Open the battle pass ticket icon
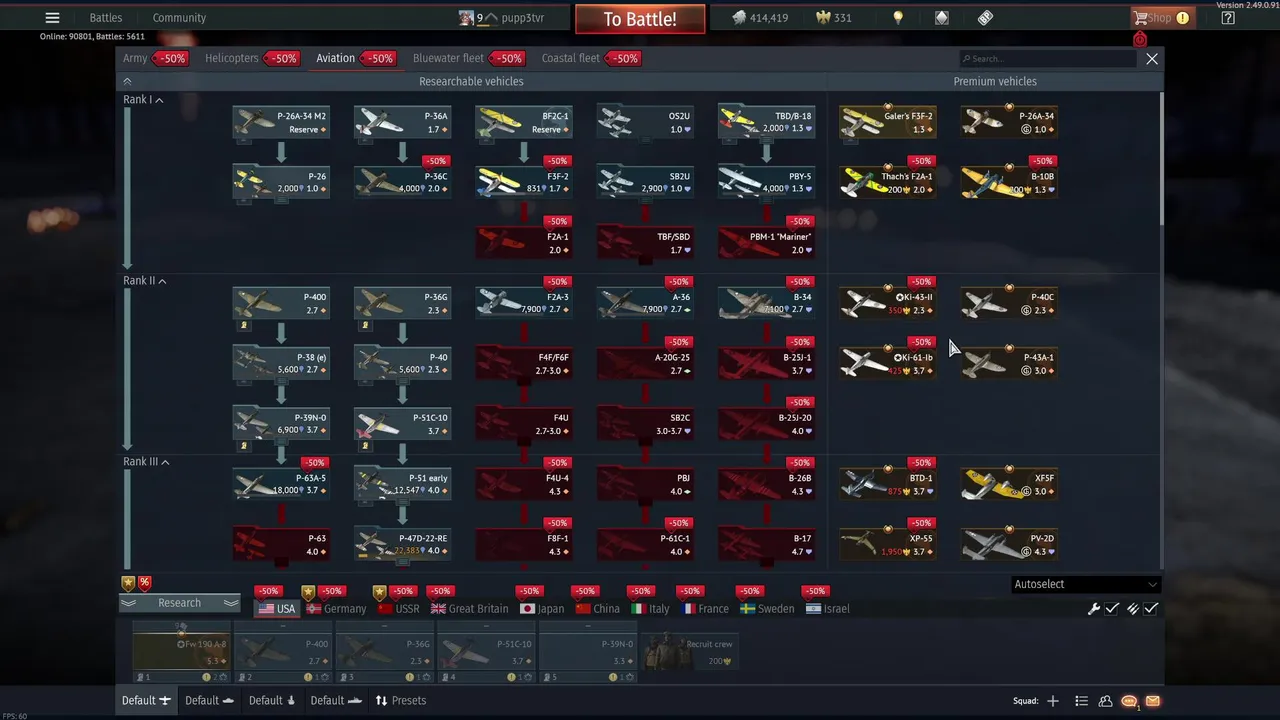1280x720 pixels. 986,17
